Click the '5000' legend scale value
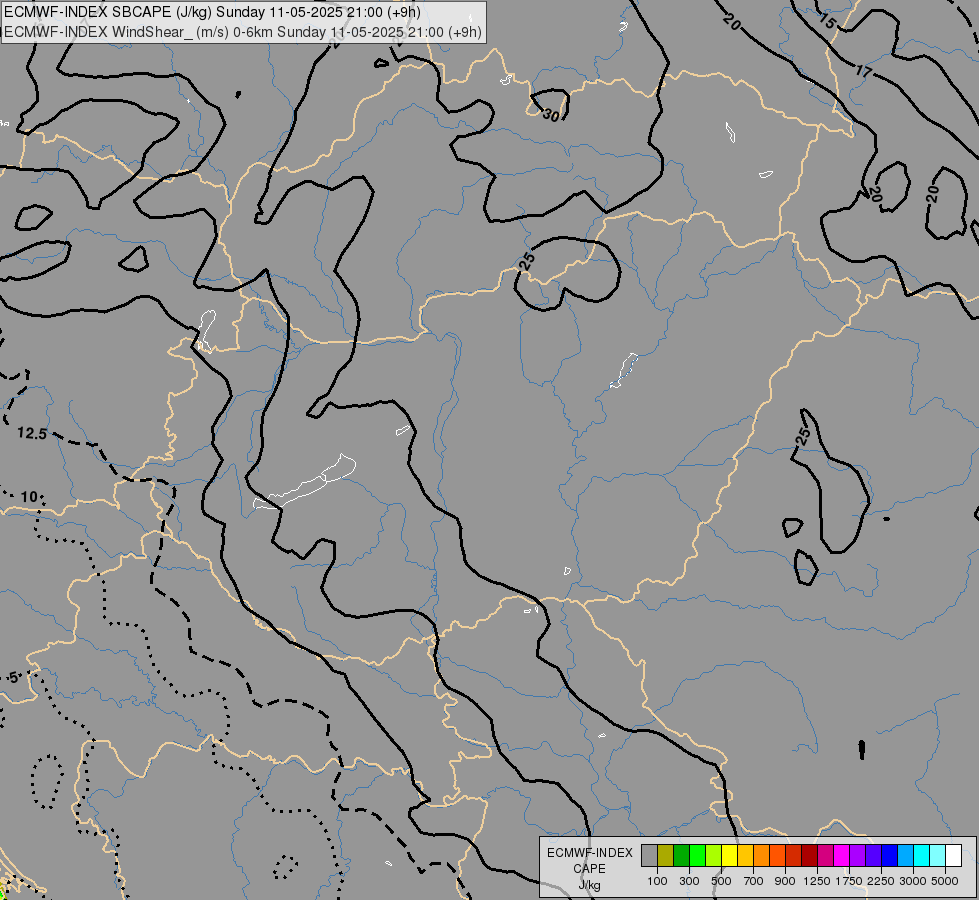This screenshot has width=979, height=900. (x=945, y=881)
